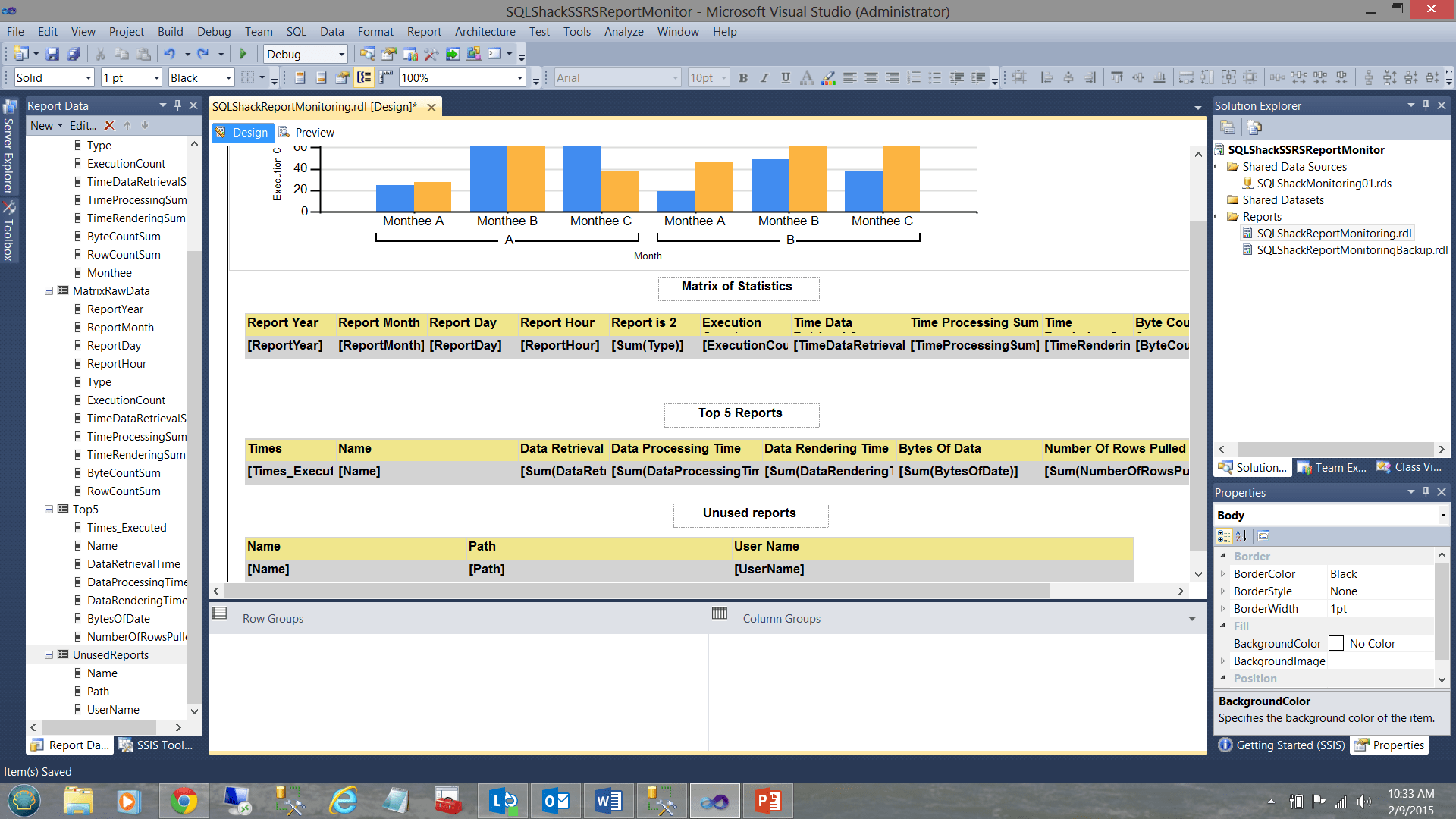Screen dimensions: 1456x819
Task: Open the Report menu
Action: pos(423,32)
